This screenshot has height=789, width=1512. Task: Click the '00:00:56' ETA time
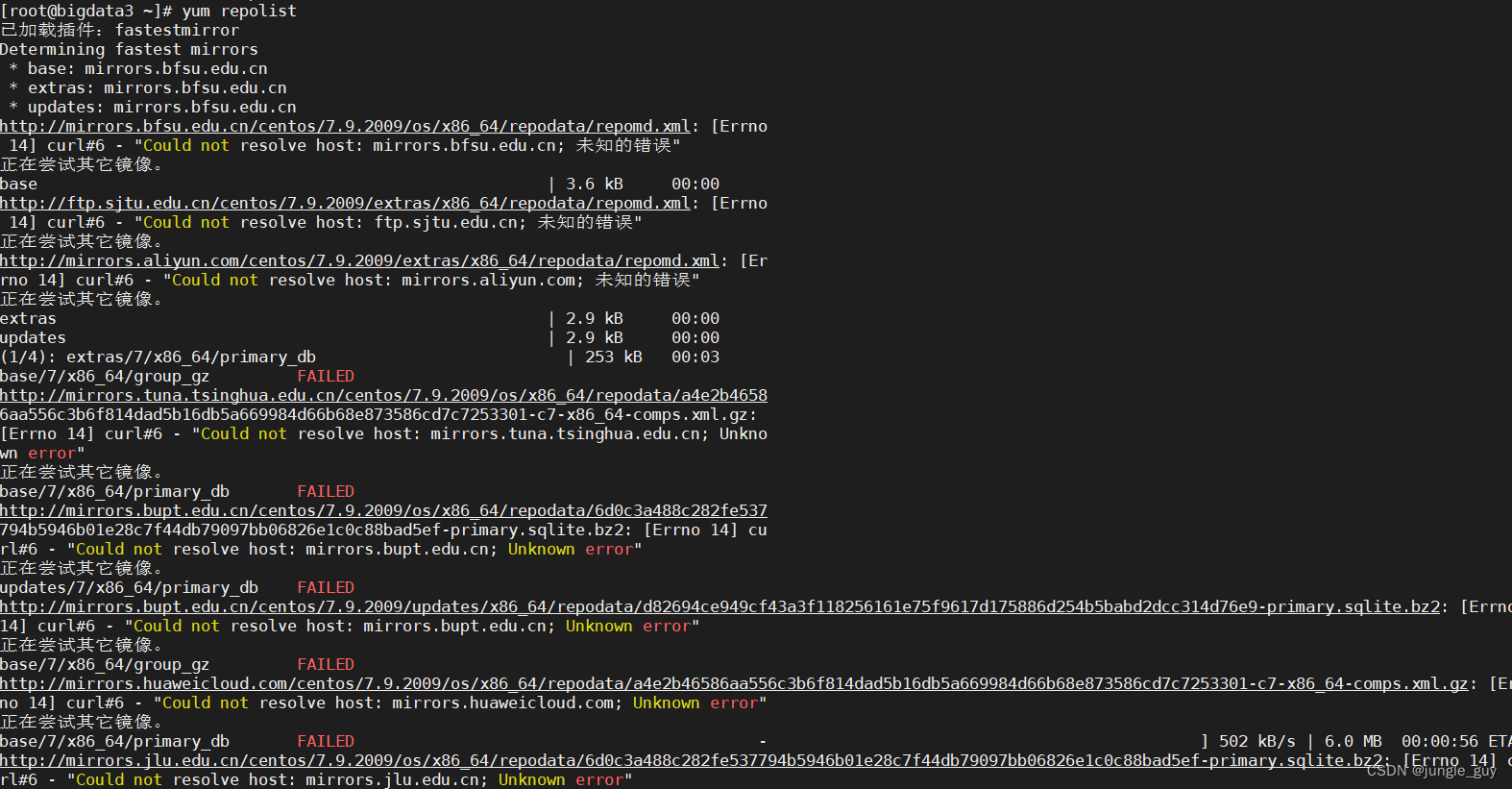pyautogui.click(x=1440, y=741)
